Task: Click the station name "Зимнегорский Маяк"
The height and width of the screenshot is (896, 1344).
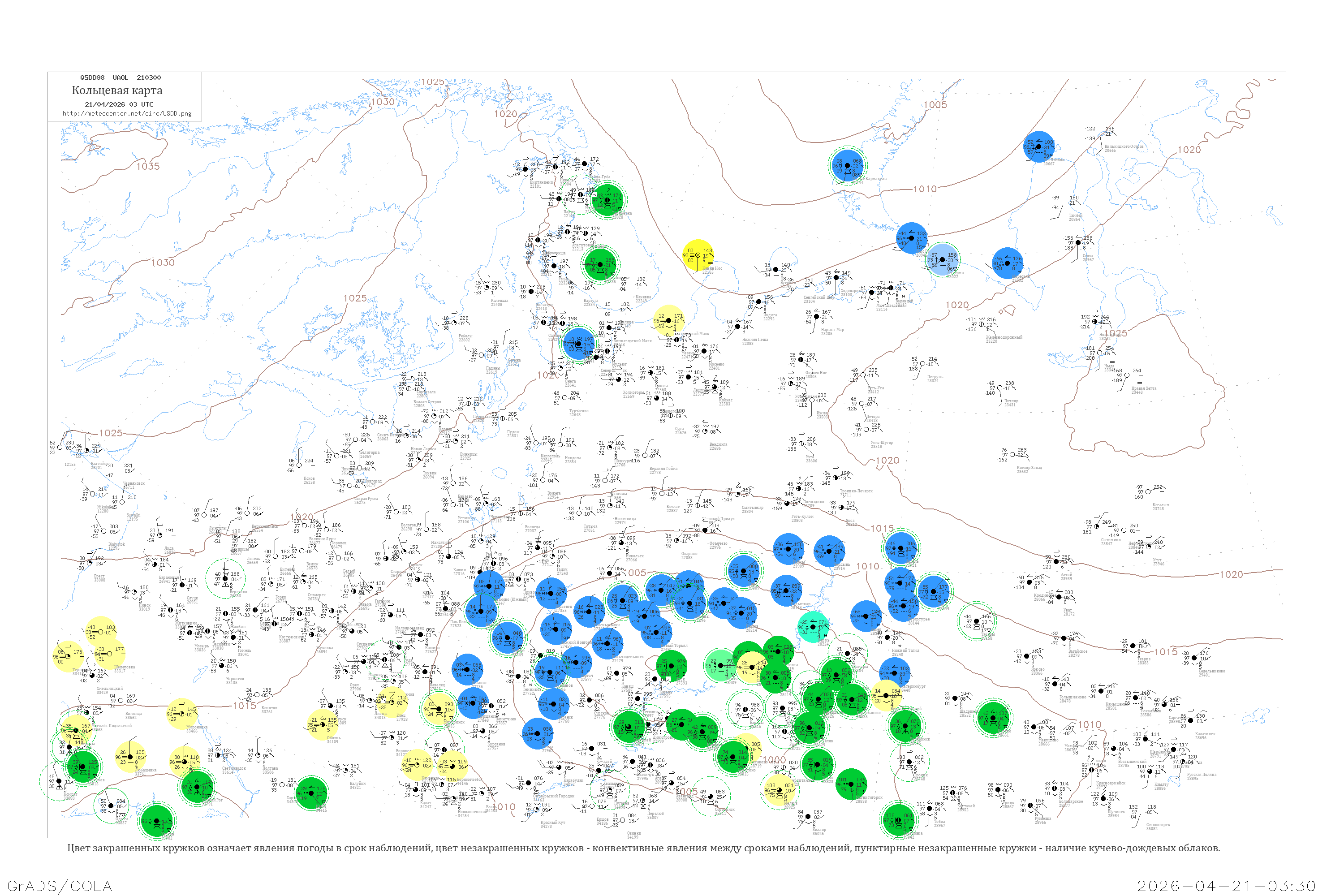Action: click(632, 340)
